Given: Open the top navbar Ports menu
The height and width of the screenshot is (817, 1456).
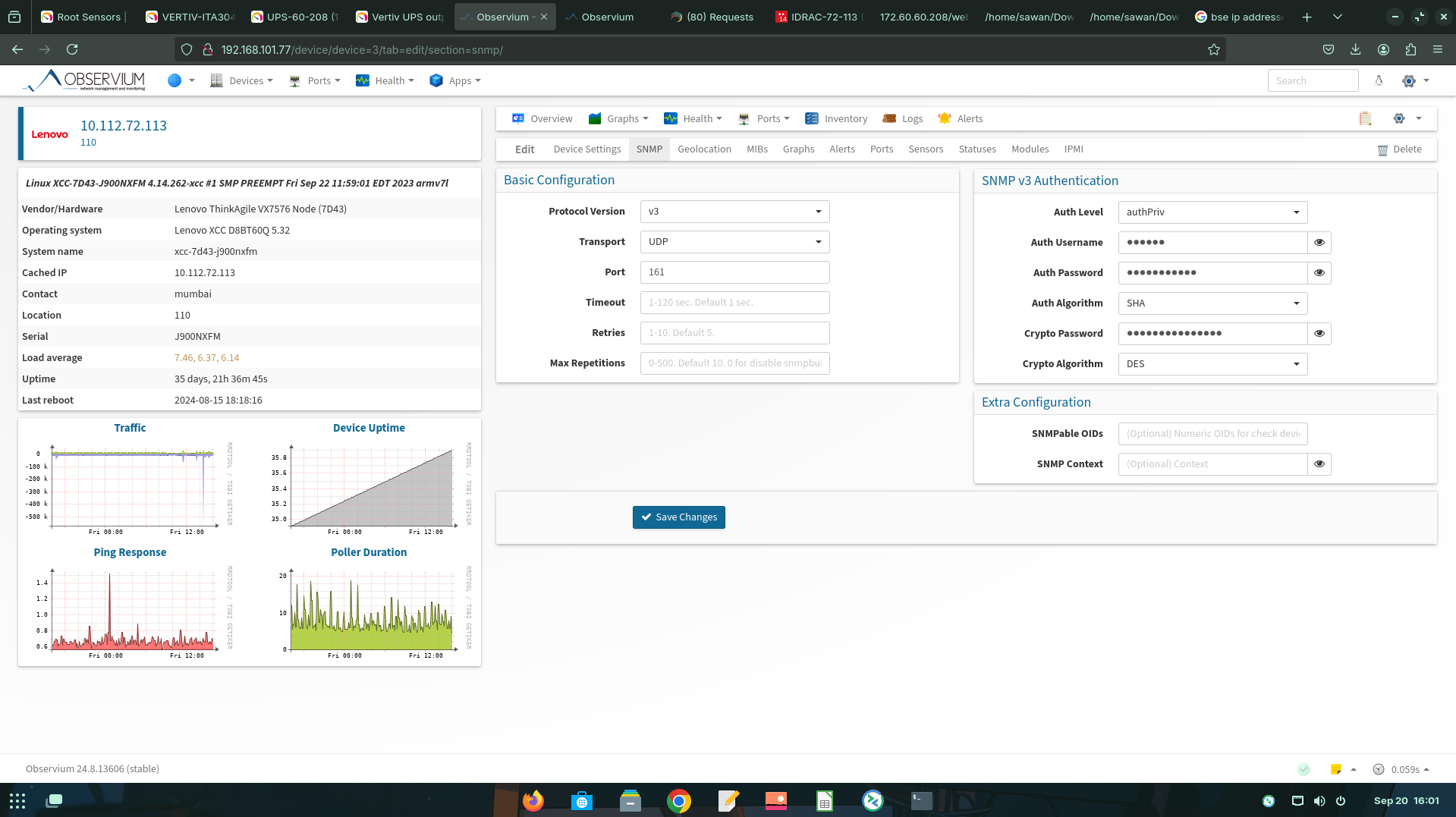Looking at the screenshot, I should point(316,80).
